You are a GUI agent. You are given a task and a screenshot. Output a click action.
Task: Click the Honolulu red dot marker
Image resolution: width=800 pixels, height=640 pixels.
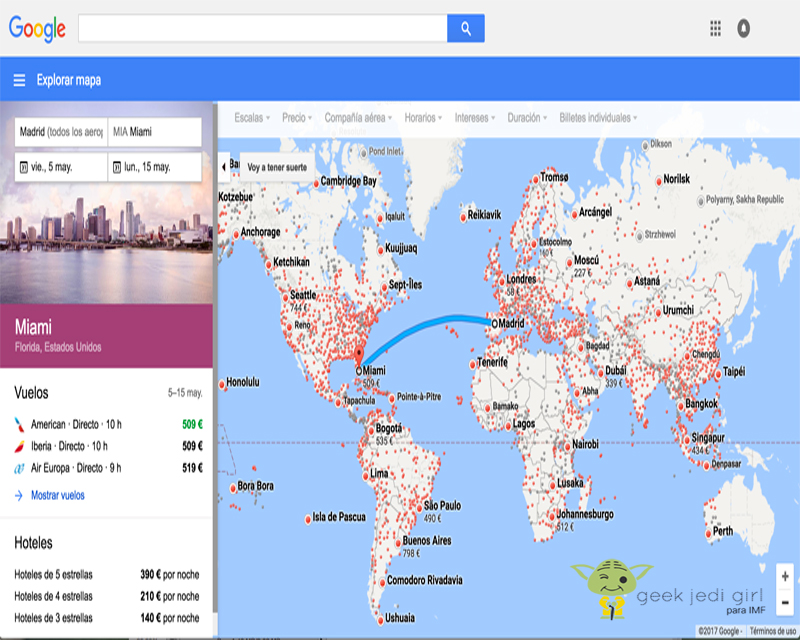click(x=222, y=384)
